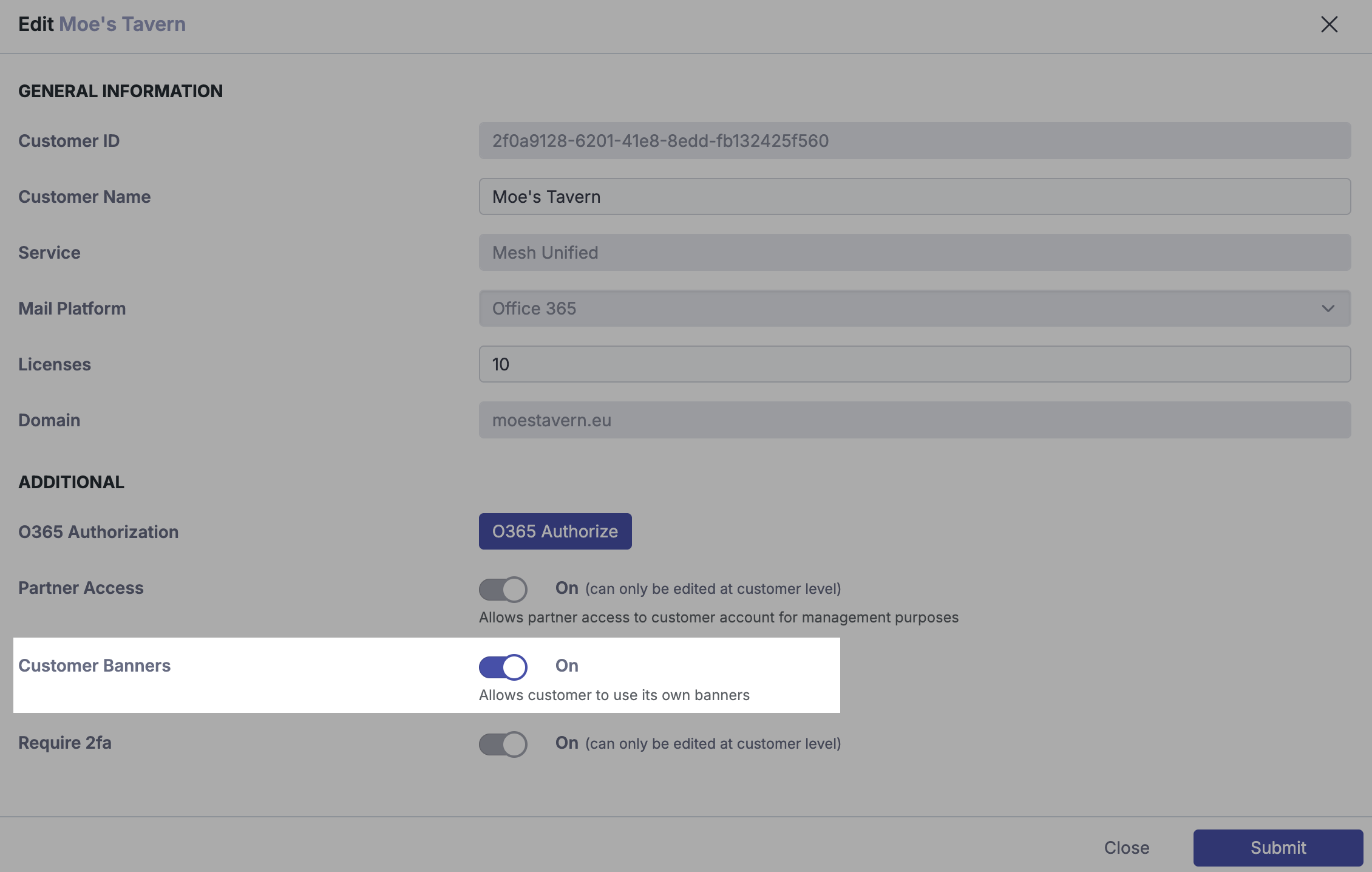Expand the Mail Platform dropdown chevron

pos(1328,308)
